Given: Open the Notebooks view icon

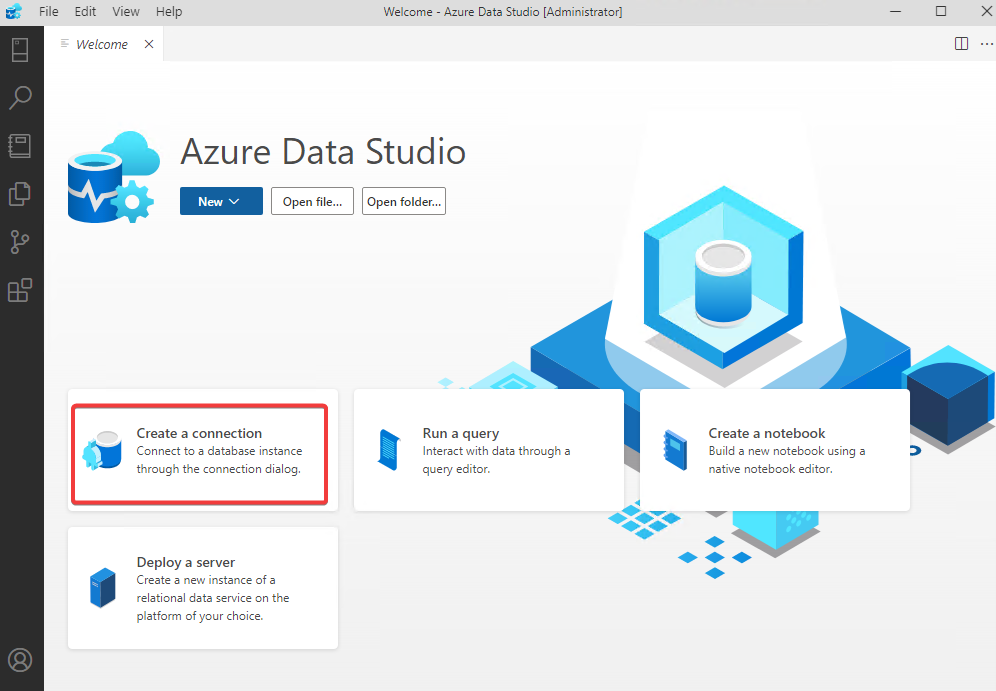Looking at the screenshot, I should coord(20,146).
